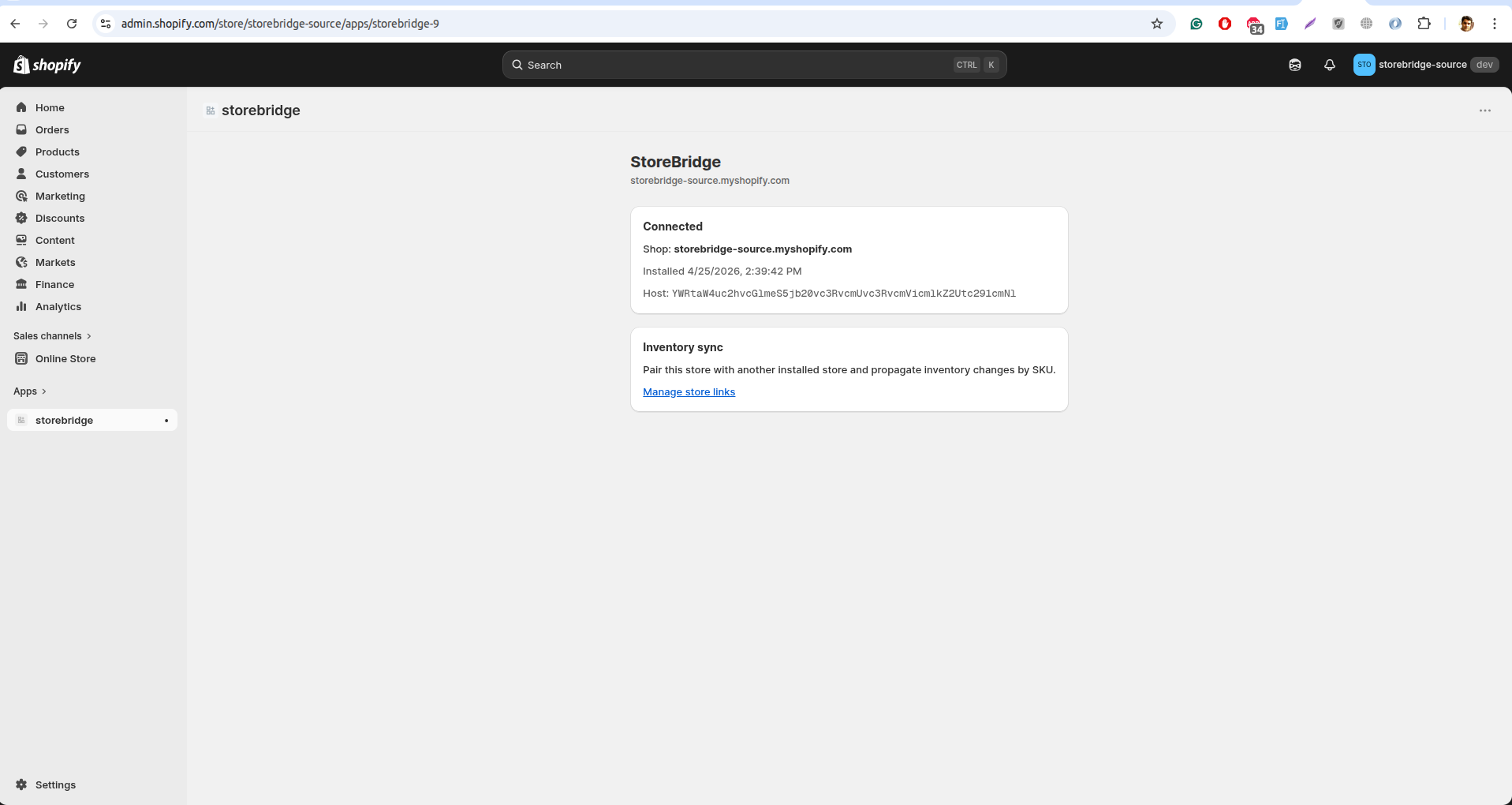The image size is (1512, 805).
Task: Click the purple feather extension icon
Action: click(x=1310, y=24)
